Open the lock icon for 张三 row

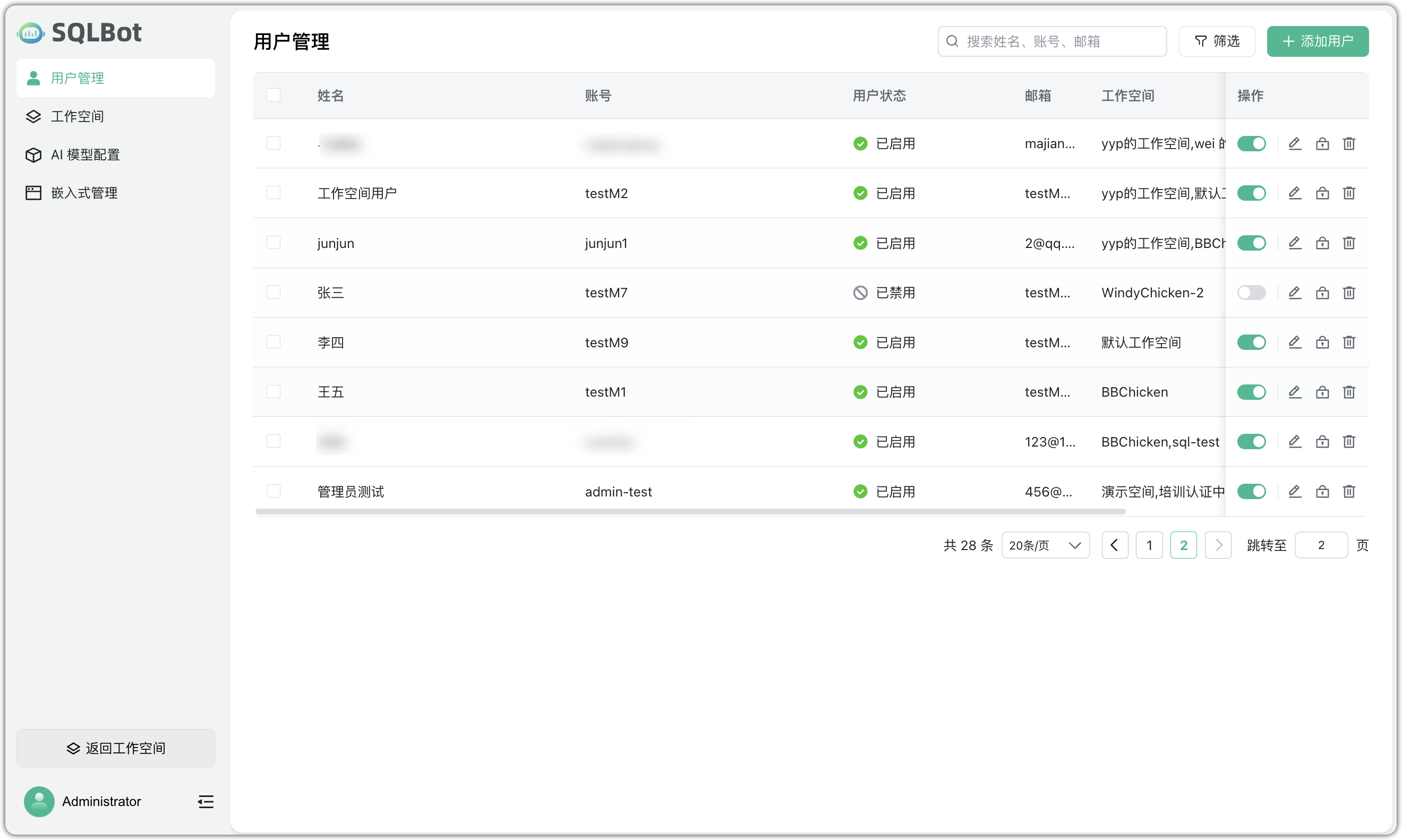1322,293
